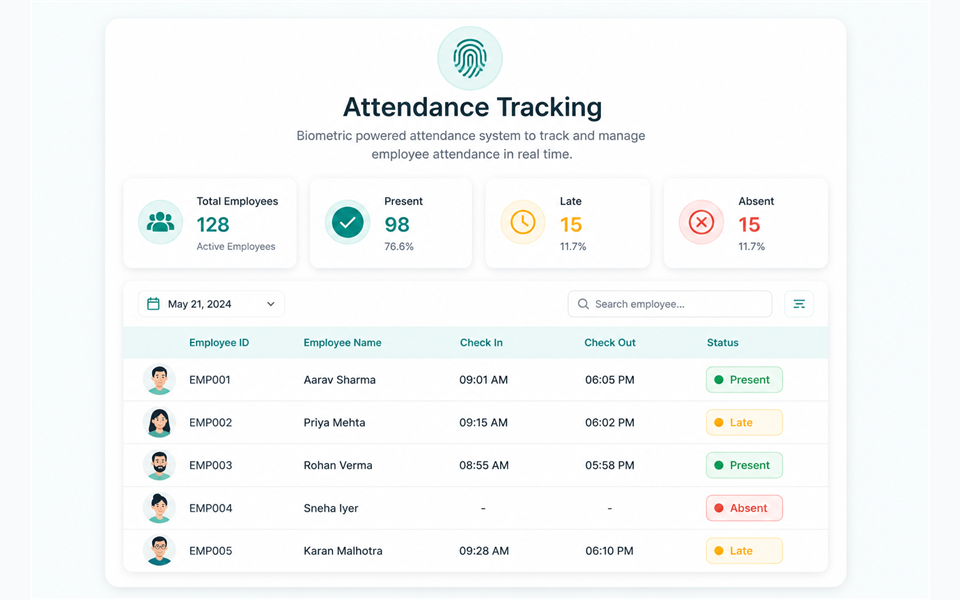This screenshot has width=960, height=600.
Task: Sort by Check Out column header
Action: [x=610, y=343]
